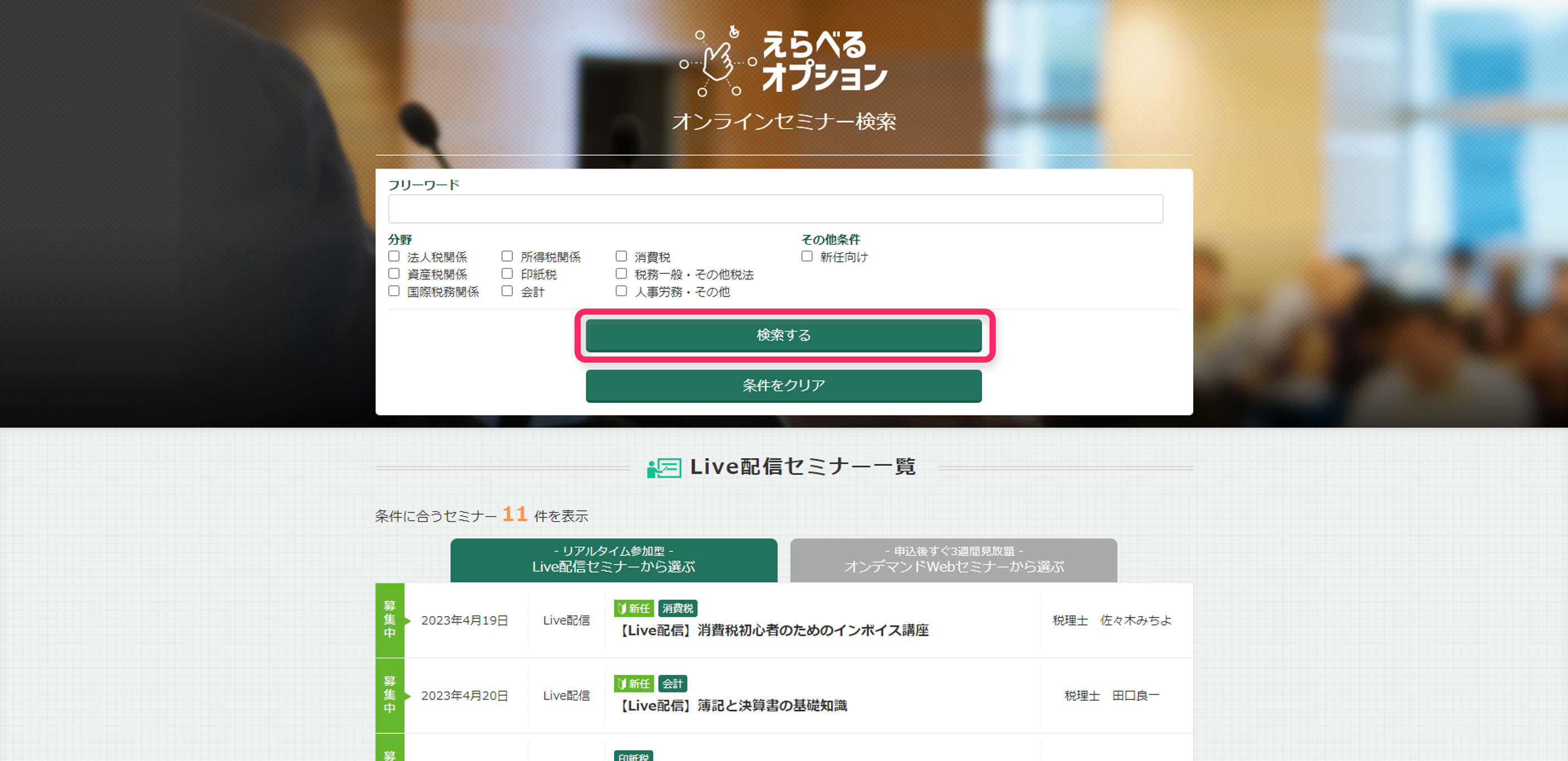
Task: Click the 消費税 tag on the April 19 seminar
Action: click(x=678, y=608)
